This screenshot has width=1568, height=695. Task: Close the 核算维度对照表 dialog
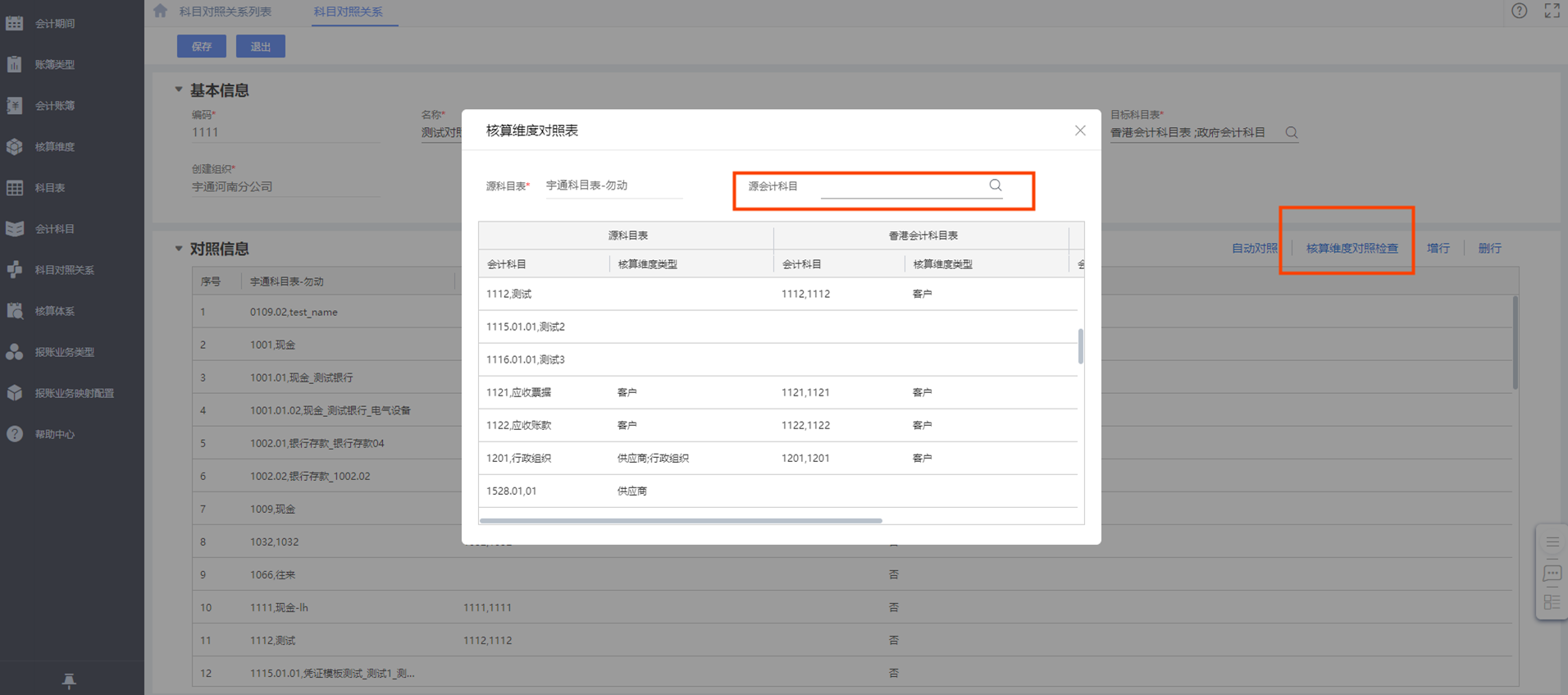(x=1080, y=130)
